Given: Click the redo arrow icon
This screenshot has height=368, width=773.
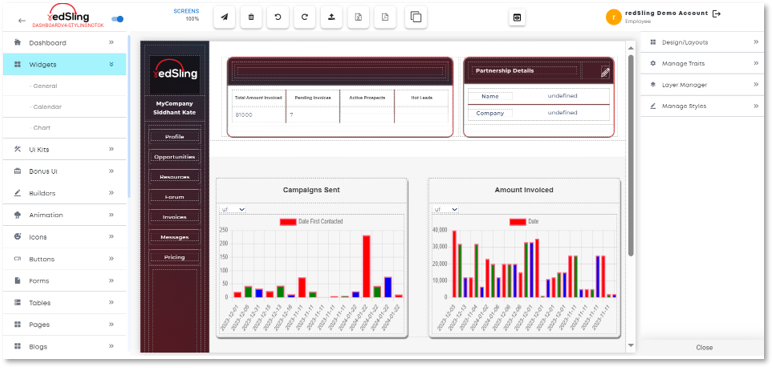Looking at the screenshot, I should pos(305,17).
